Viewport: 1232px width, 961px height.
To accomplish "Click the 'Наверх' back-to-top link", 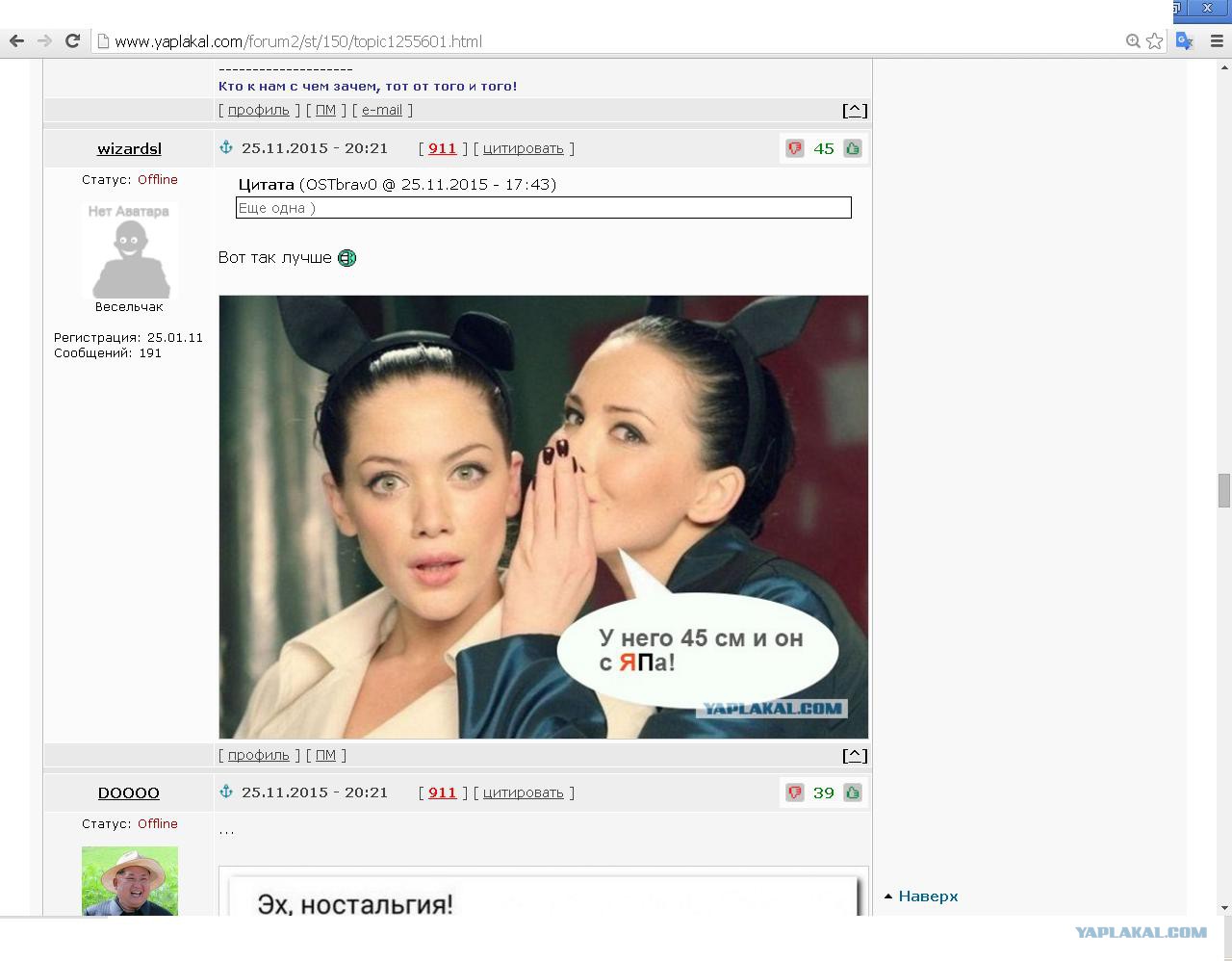I will [928, 896].
